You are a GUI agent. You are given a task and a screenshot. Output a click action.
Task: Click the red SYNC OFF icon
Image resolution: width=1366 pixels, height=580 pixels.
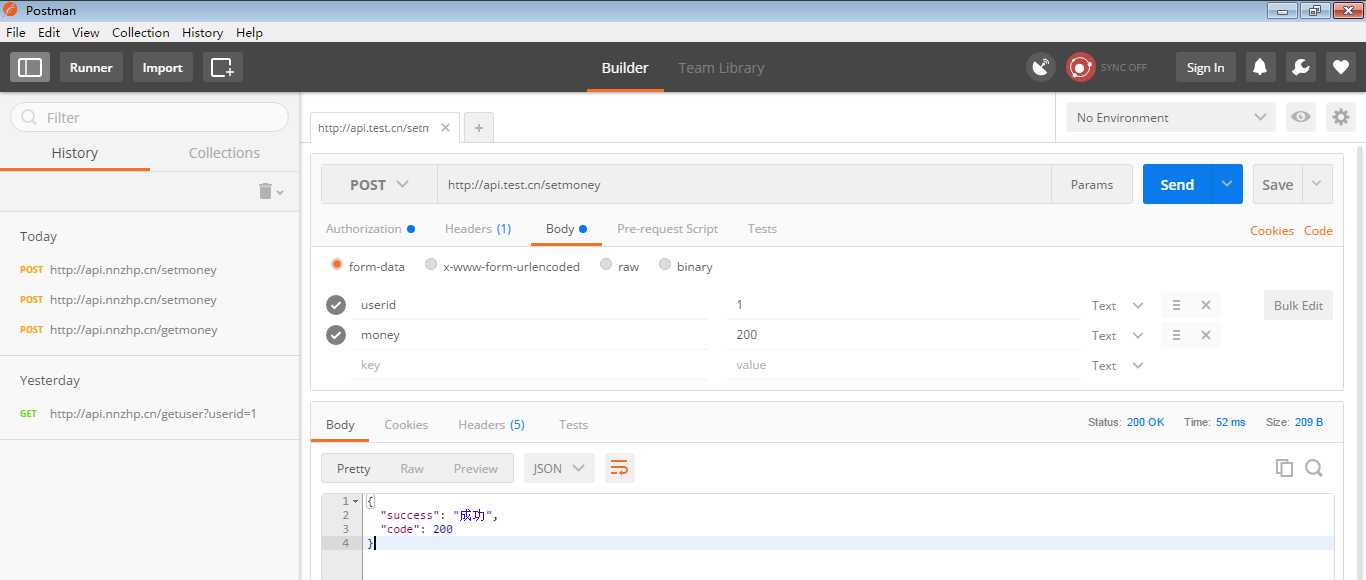coord(1080,67)
